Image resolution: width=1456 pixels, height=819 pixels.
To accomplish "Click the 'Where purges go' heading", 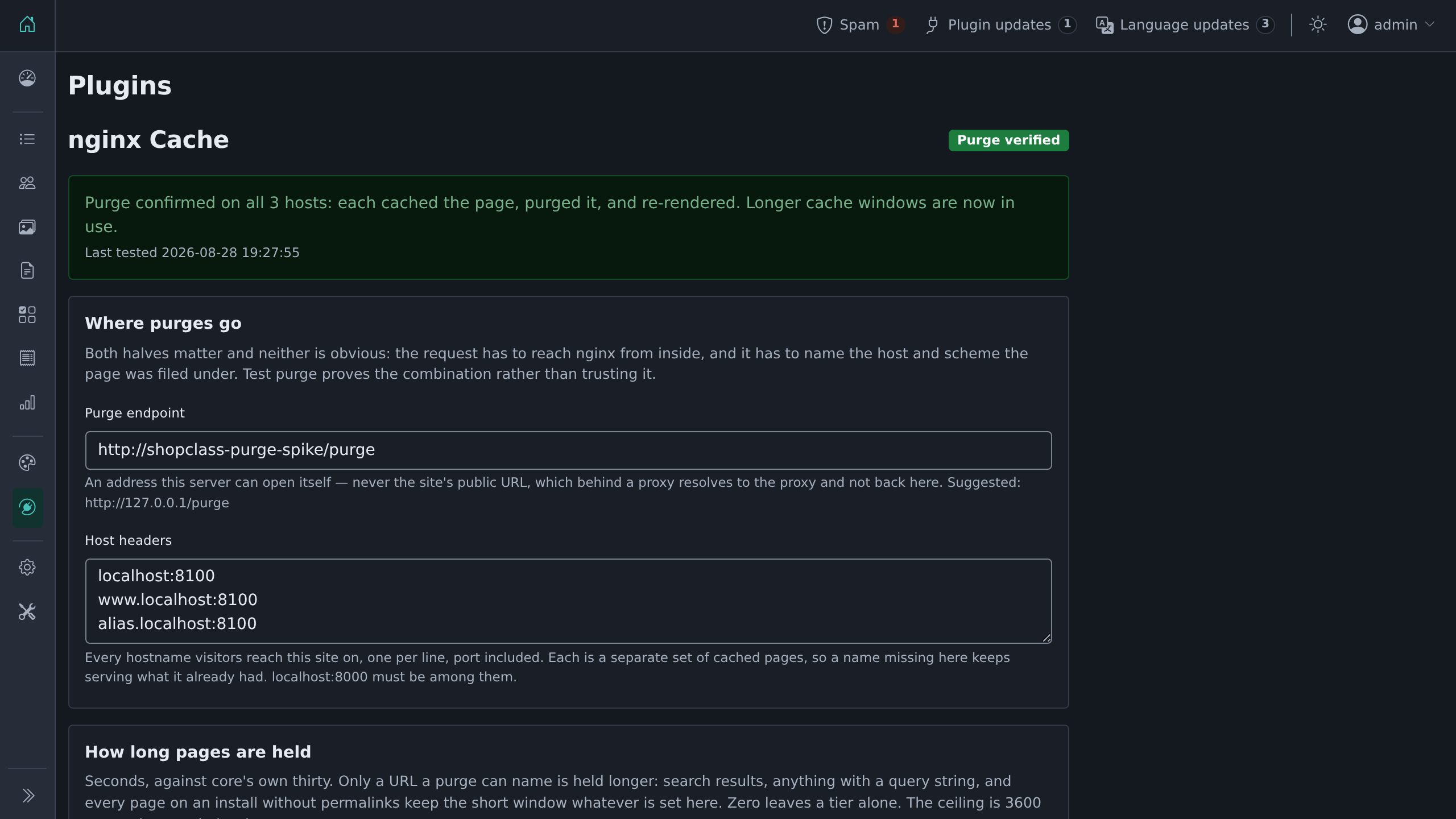I will 163,324.
